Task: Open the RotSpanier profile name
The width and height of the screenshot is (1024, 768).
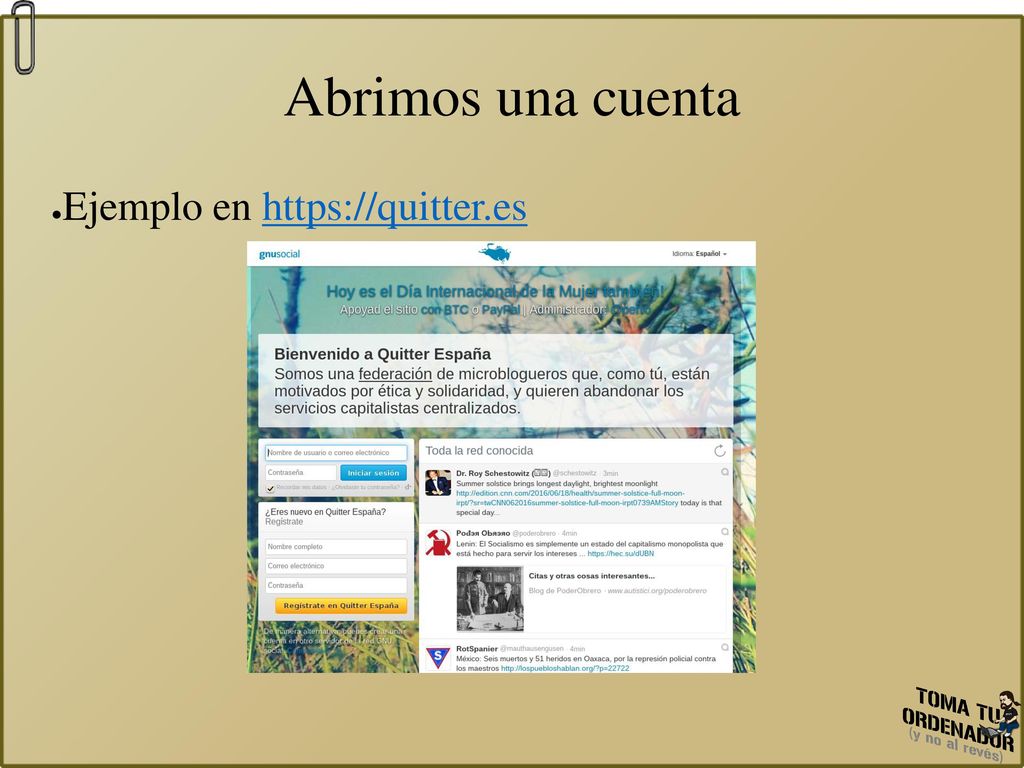Action: click(x=477, y=648)
